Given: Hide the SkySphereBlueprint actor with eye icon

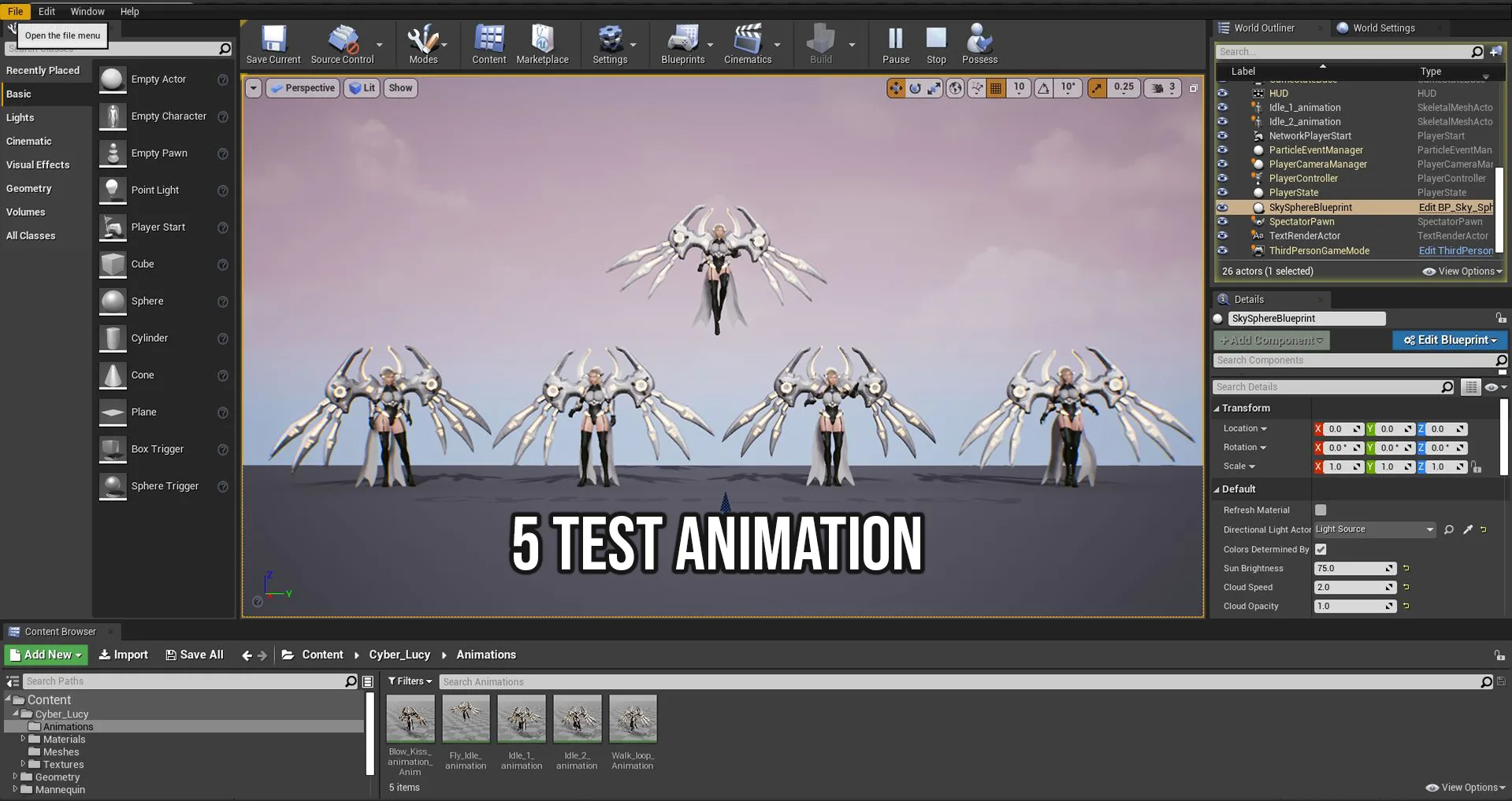Looking at the screenshot, I should (1222, 207).
